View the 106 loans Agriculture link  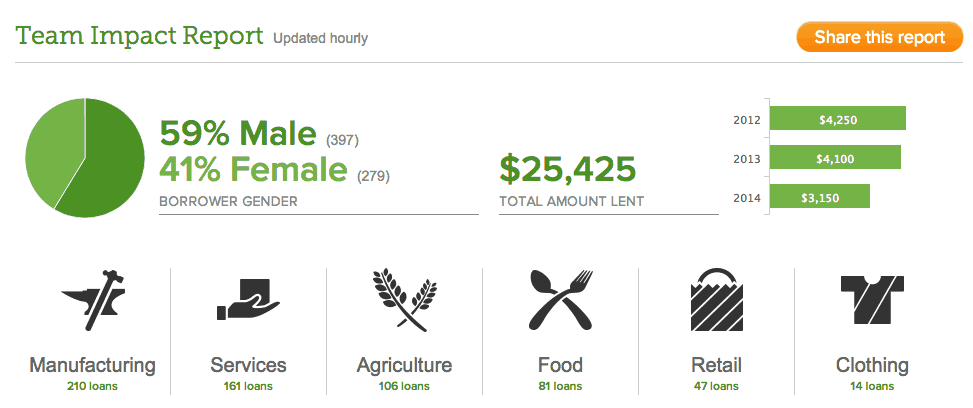point(404,386)
